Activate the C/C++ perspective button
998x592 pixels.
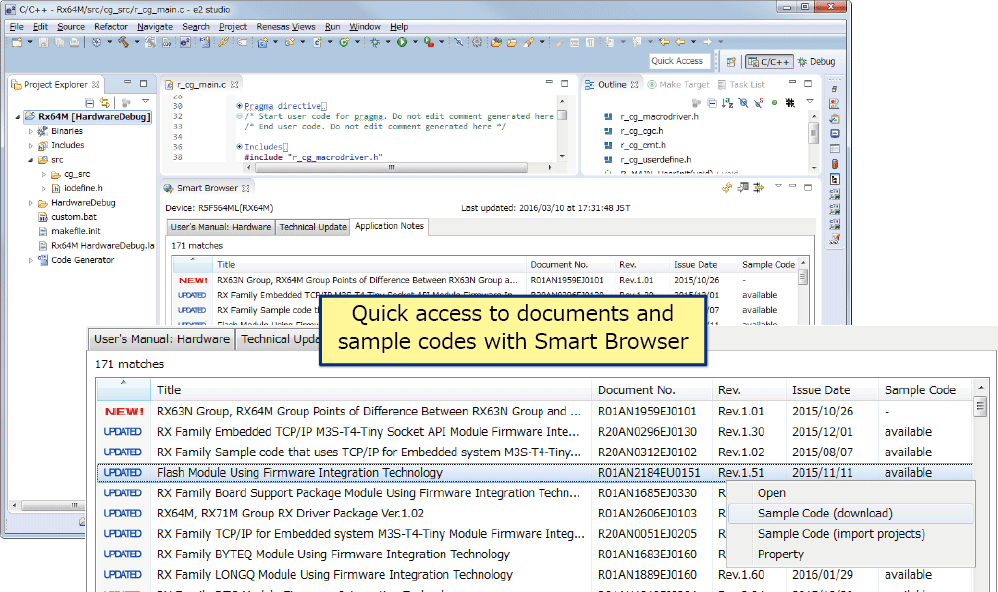pos(769,62)
